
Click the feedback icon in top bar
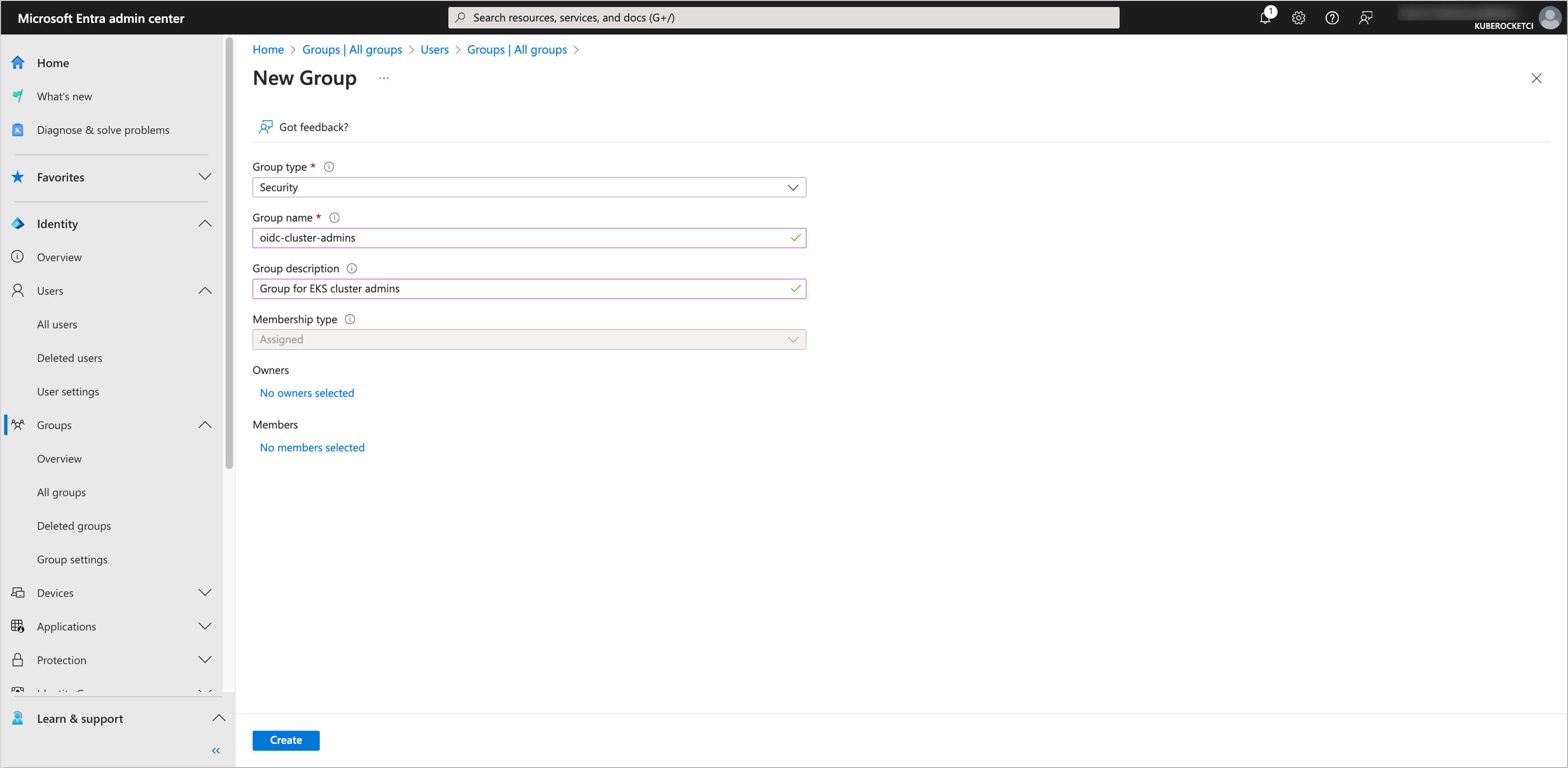click(x=1365, y=18)
